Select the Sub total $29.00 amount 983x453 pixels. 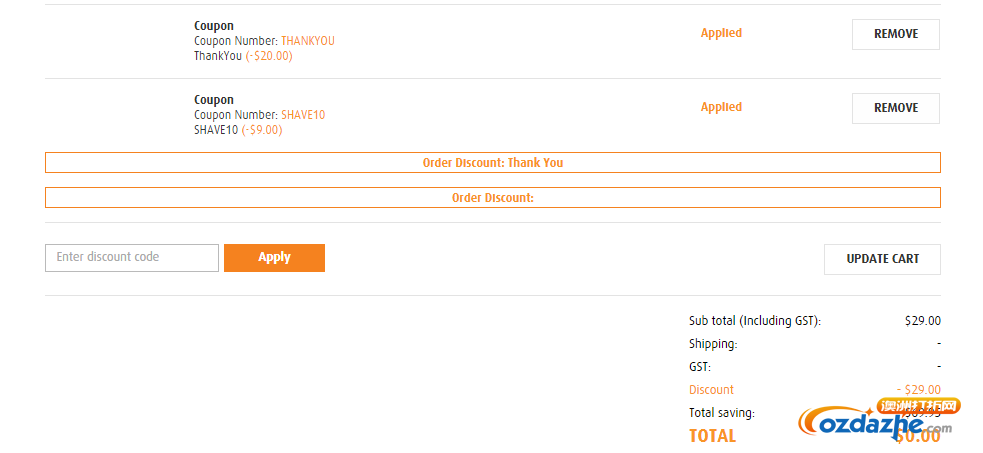tap(923, 321)
